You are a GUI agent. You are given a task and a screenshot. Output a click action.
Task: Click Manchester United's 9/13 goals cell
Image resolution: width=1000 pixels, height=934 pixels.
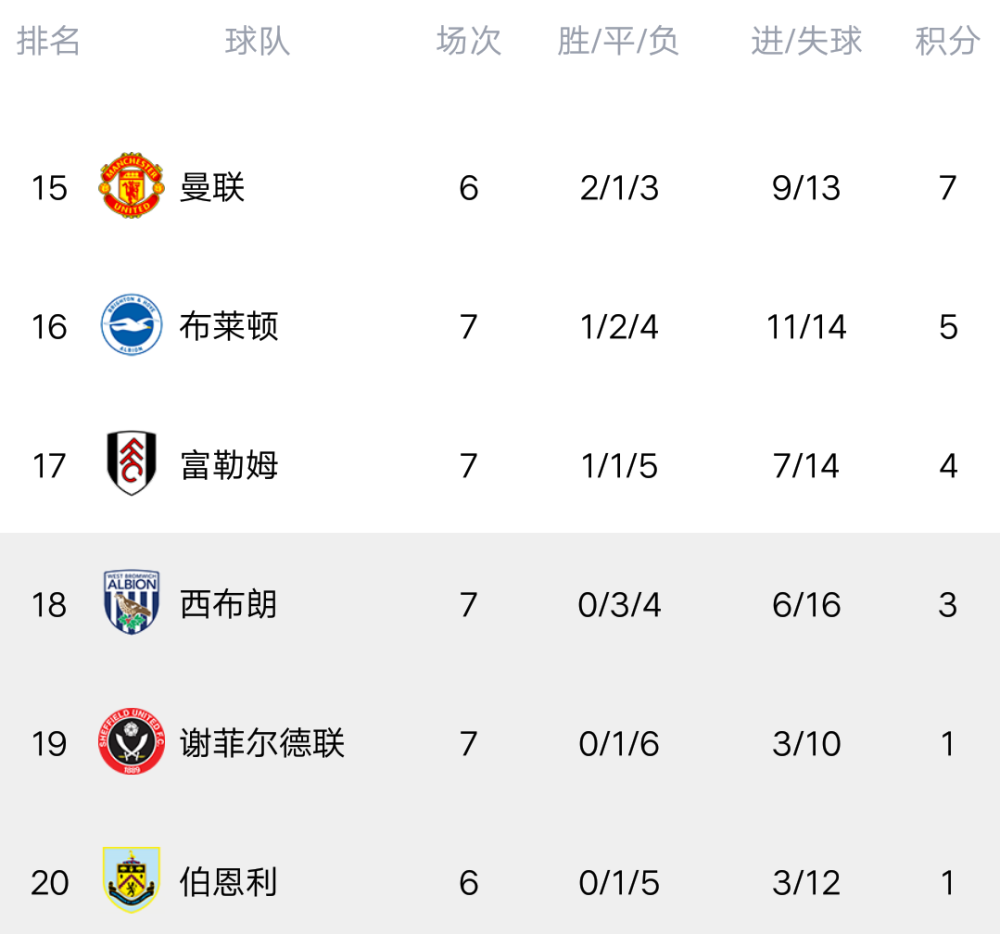click(x=806, y=187)
